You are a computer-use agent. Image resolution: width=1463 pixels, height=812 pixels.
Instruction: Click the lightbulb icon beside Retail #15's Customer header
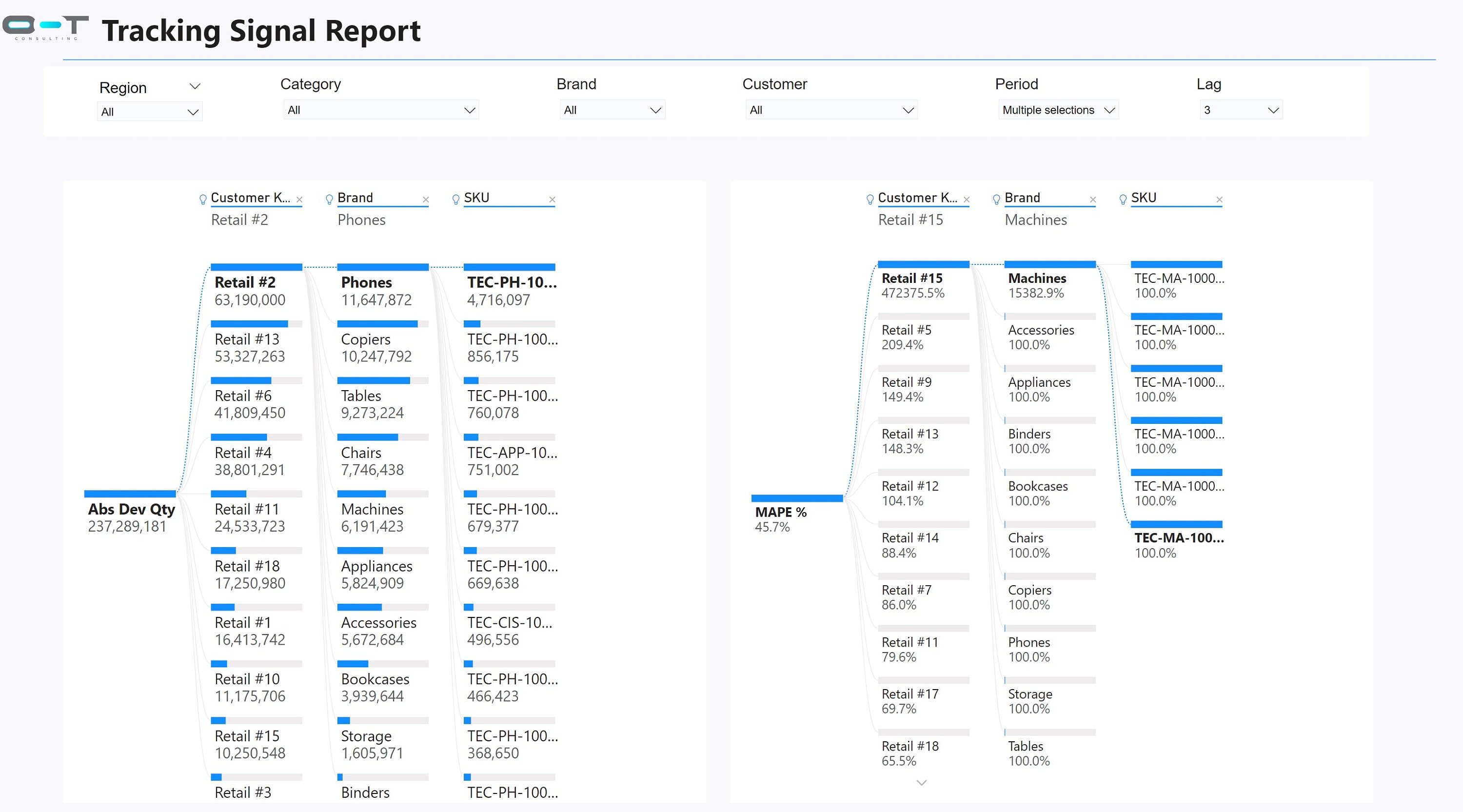869,199
